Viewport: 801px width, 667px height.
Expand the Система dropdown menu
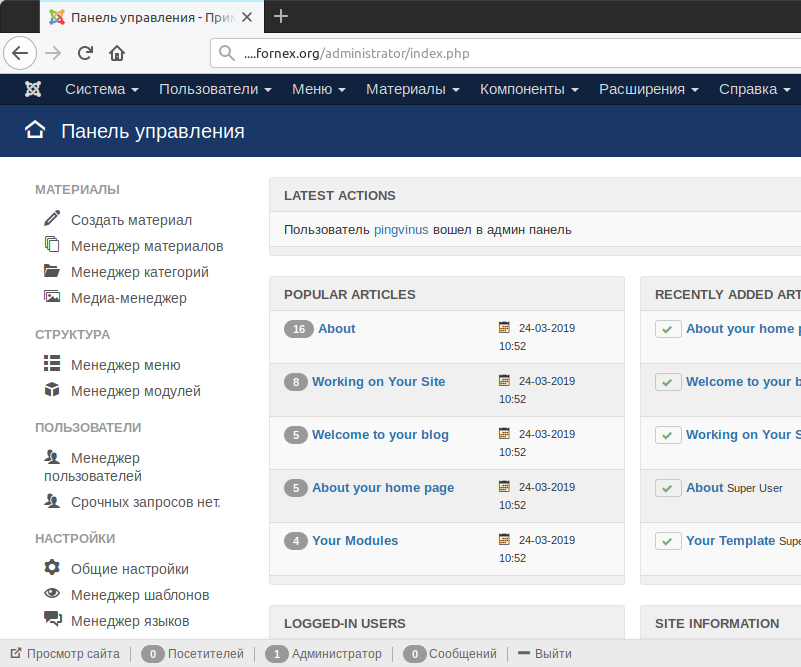(x=101, y=89)
